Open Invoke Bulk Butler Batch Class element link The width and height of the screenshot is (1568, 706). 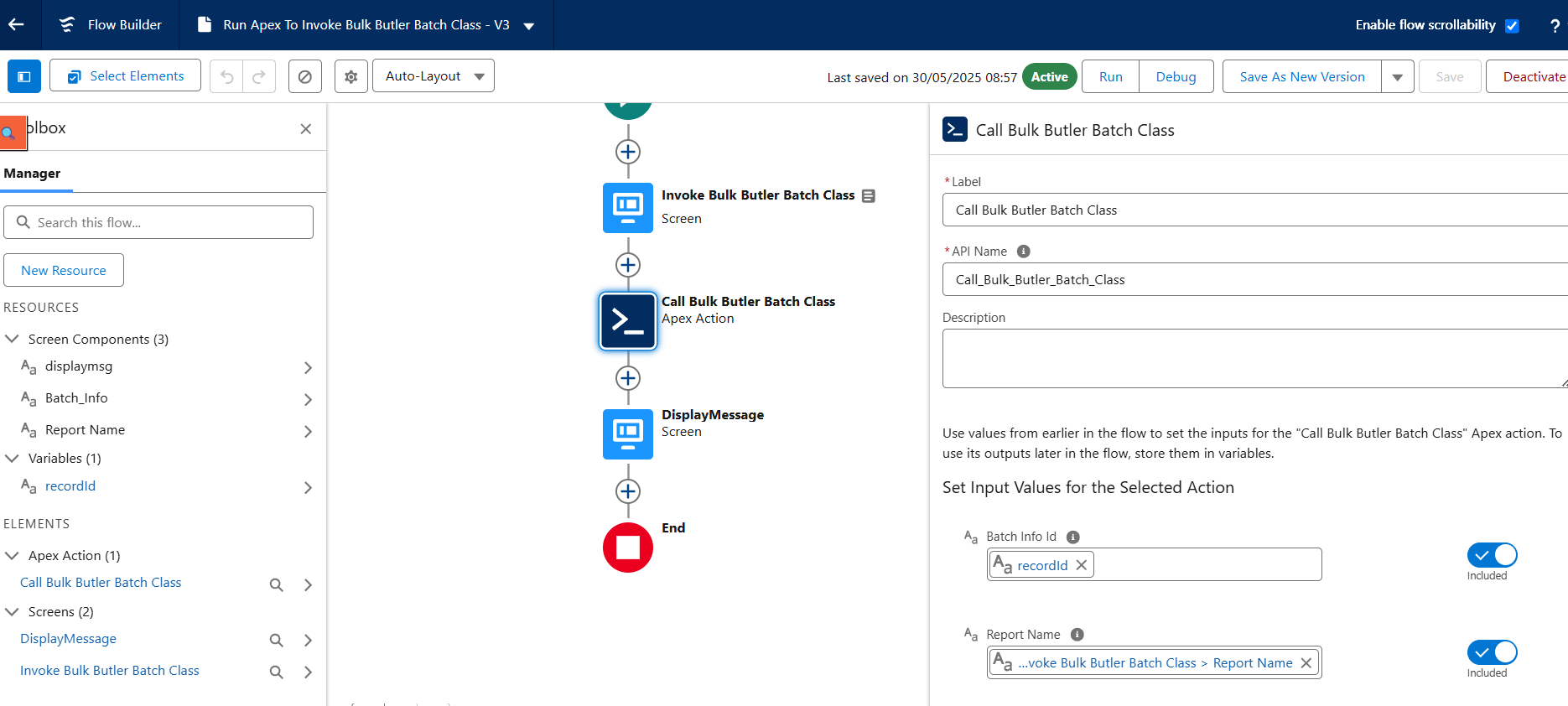(x=110, y=670)
